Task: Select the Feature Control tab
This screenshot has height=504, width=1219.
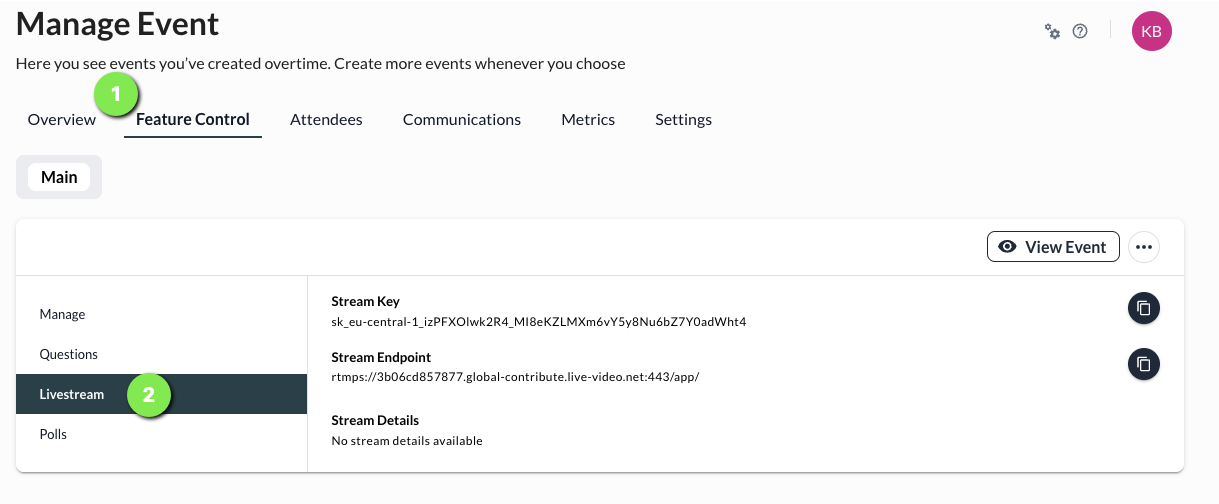Action: click(x=193, y=120)
